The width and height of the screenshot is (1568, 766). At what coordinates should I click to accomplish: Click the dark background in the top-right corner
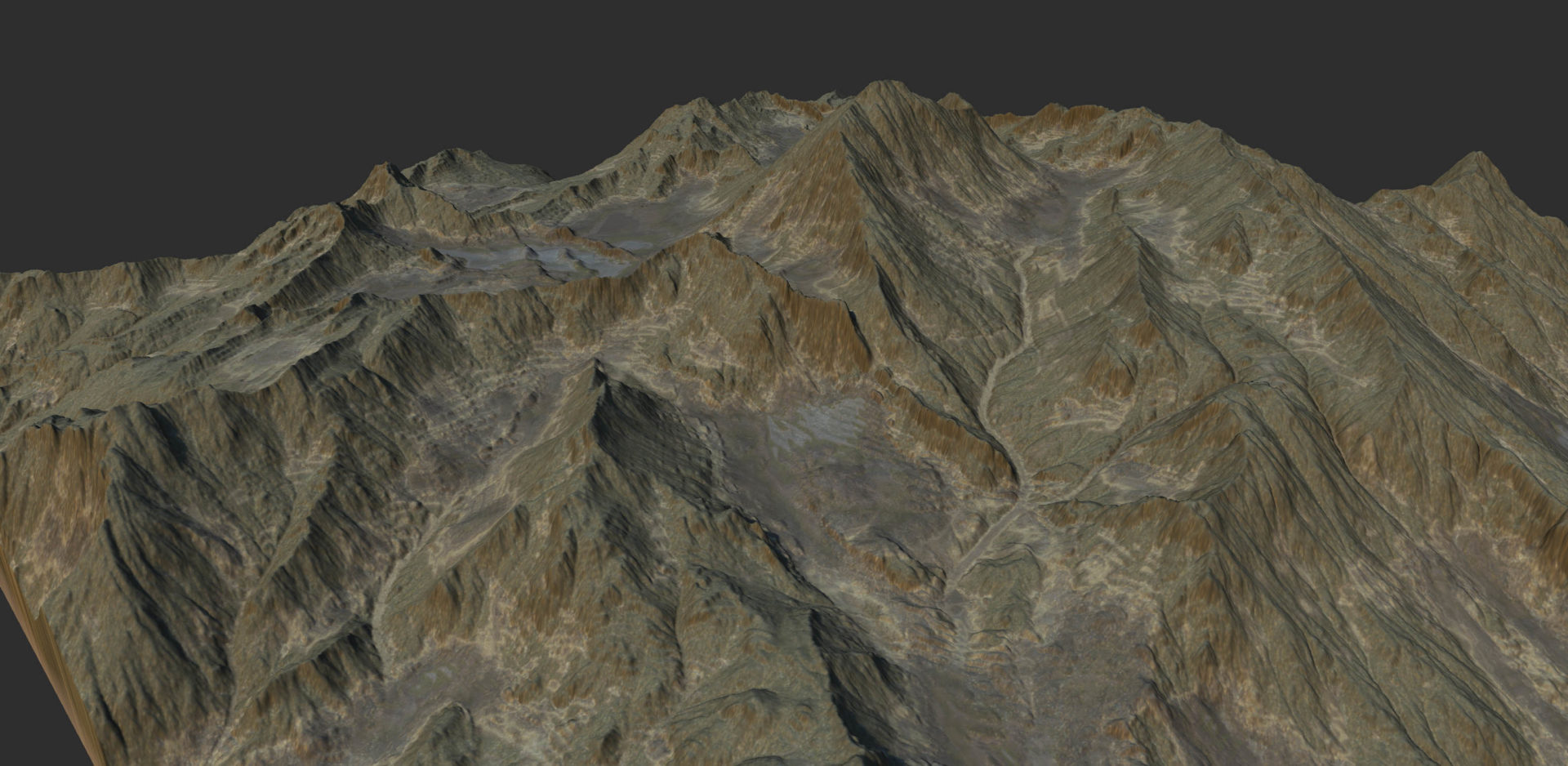(x=1470, y=49)
